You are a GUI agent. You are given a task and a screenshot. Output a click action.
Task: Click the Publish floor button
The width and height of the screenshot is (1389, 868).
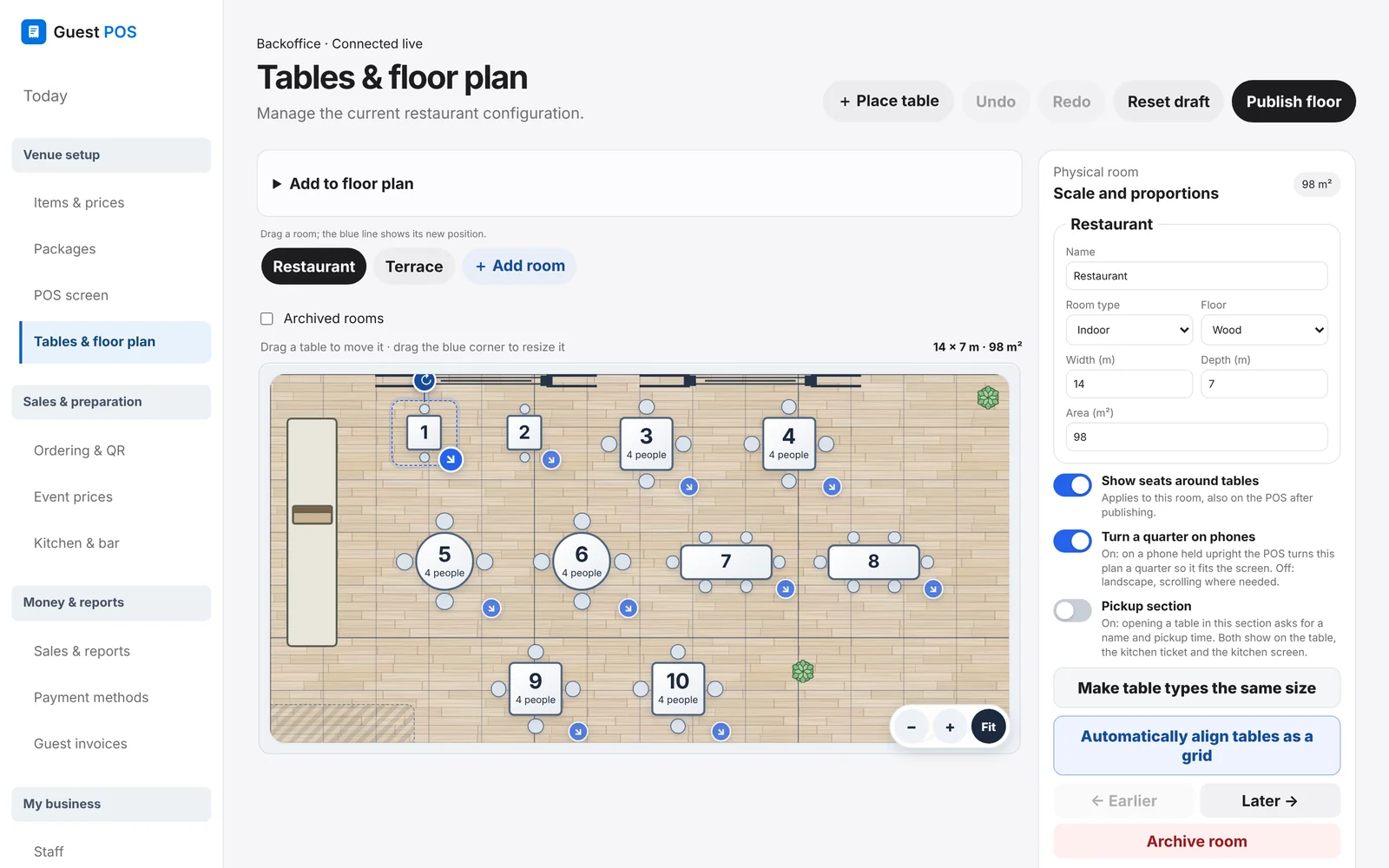[x=1294, y=102]
